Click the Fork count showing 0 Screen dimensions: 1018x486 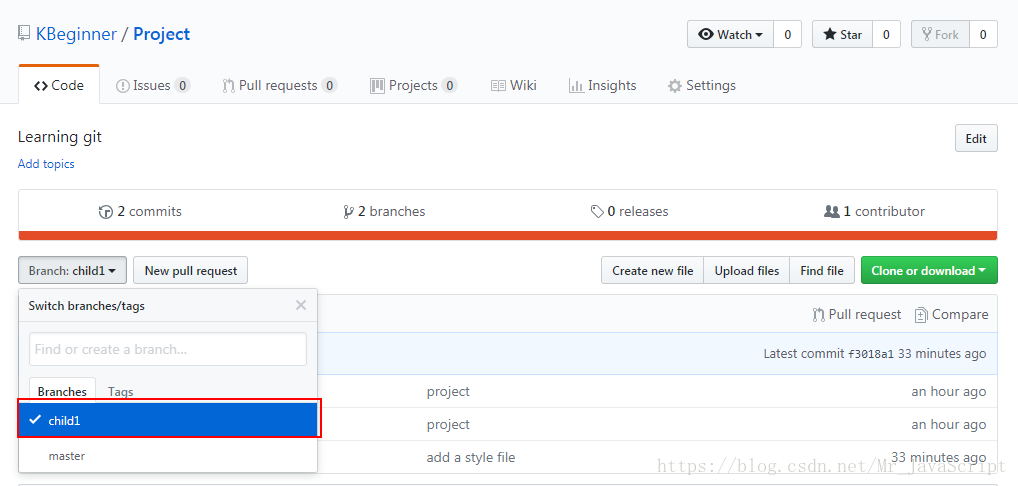point(983,34)
